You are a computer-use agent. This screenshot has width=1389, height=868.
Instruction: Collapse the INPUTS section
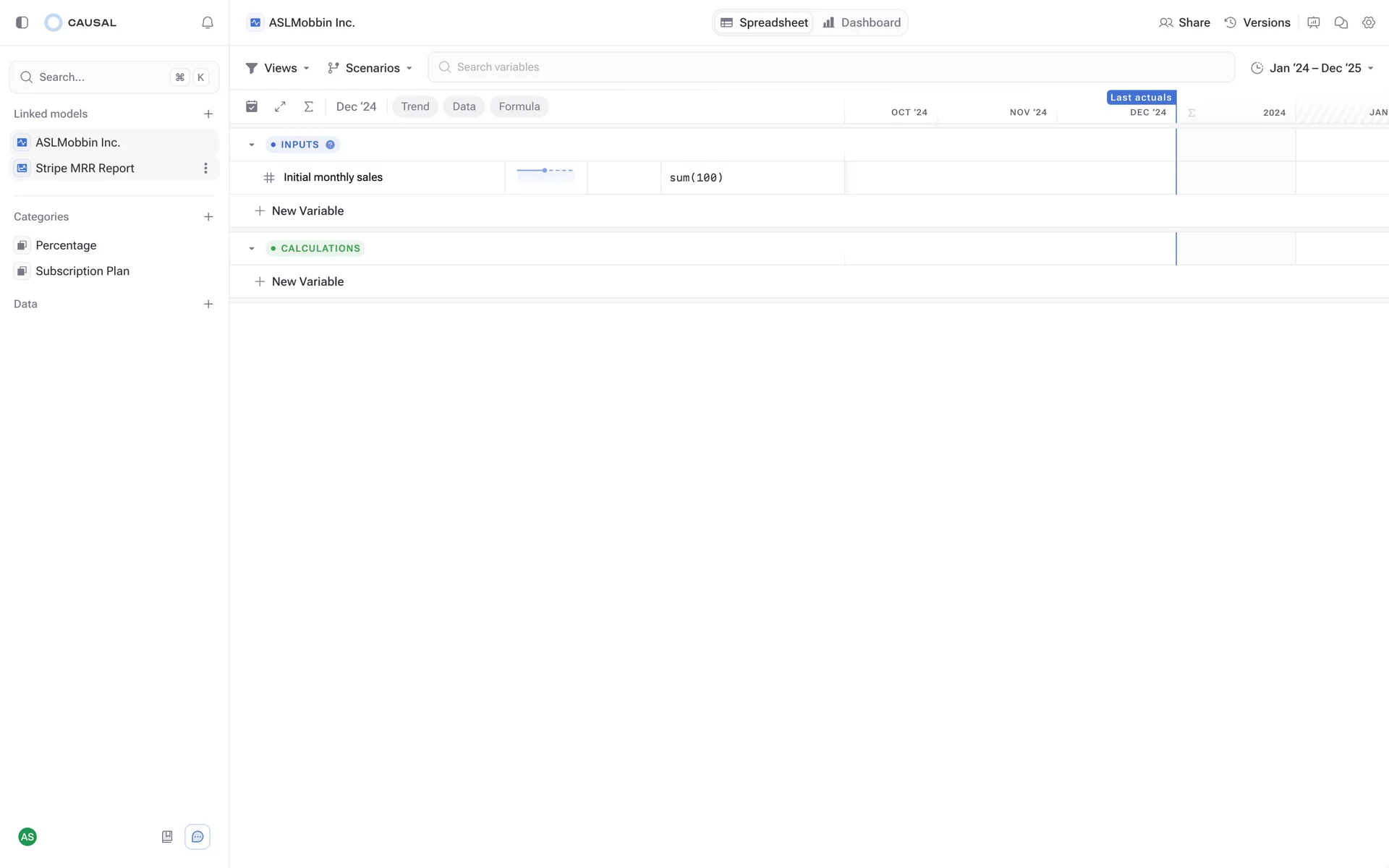[x=252, y=145]
